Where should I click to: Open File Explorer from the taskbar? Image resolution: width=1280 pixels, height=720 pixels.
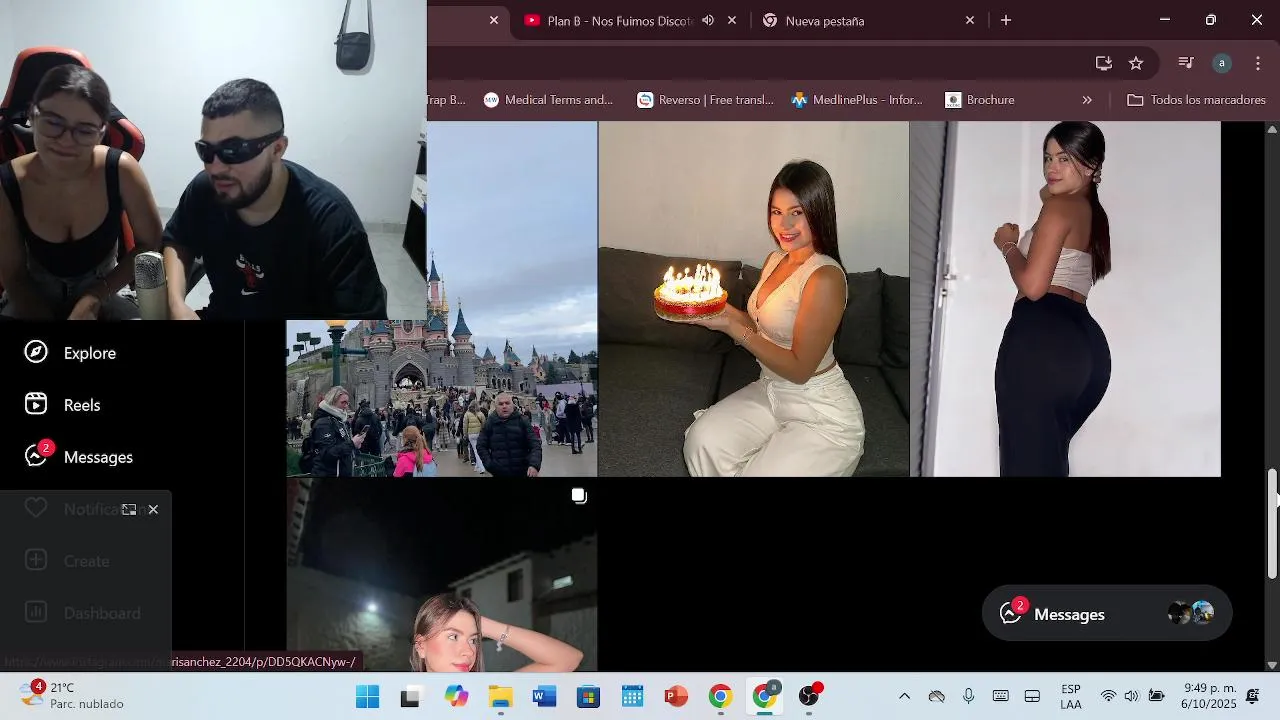point(500,696)
